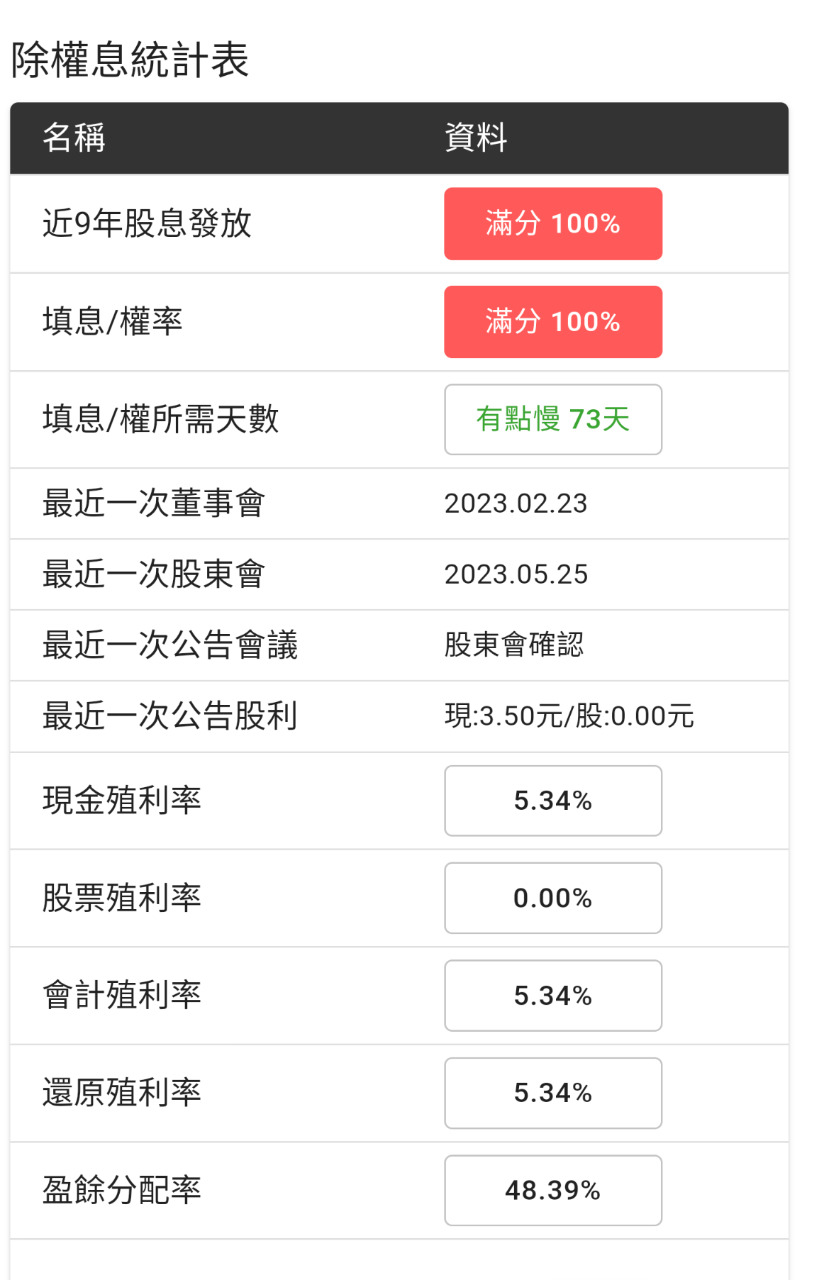
Task: Select the 股東會確認 text
Action: coord(514,645)
